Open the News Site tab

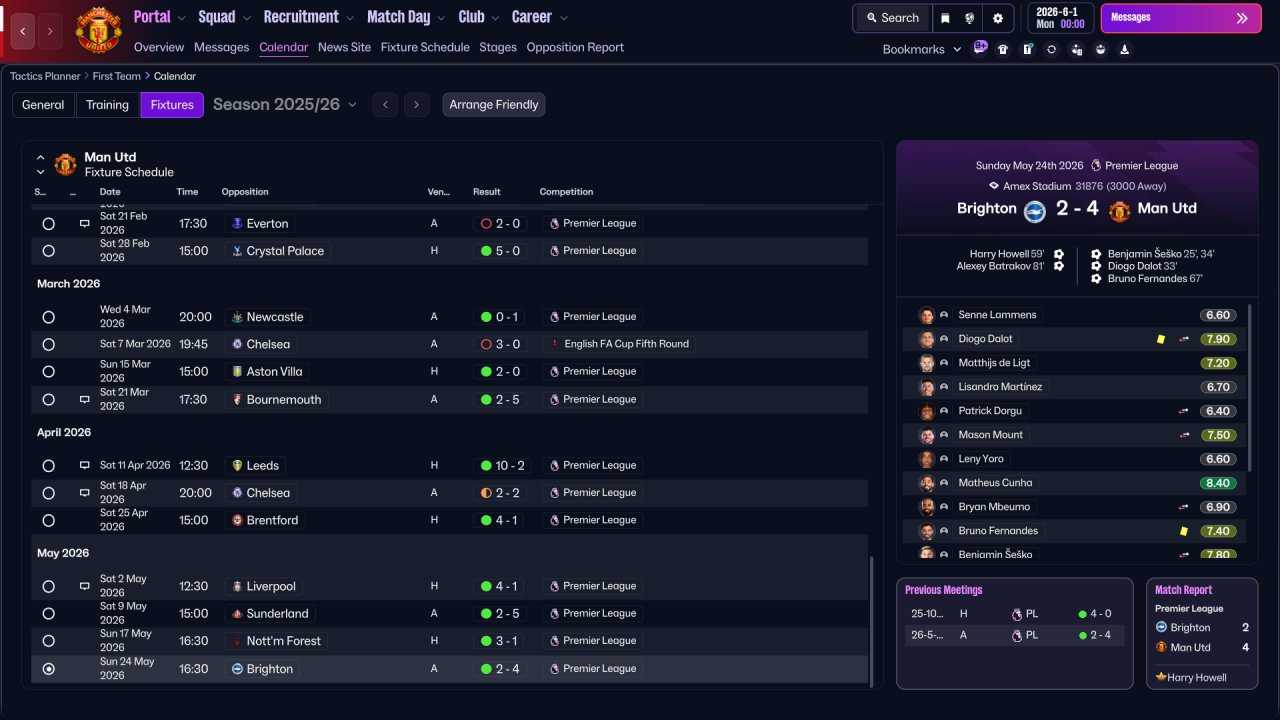coord(344,47)
